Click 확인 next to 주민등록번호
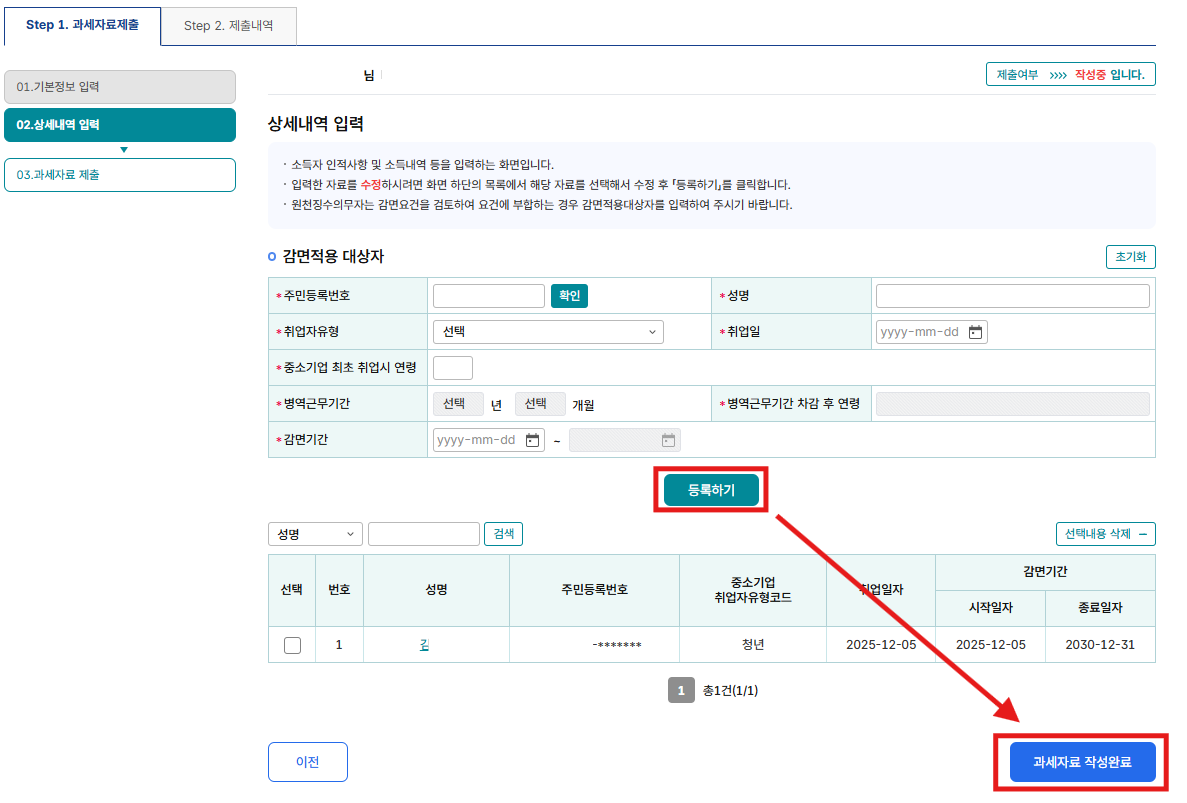This screenshot has height=803, width=1187. coord(569,296)
